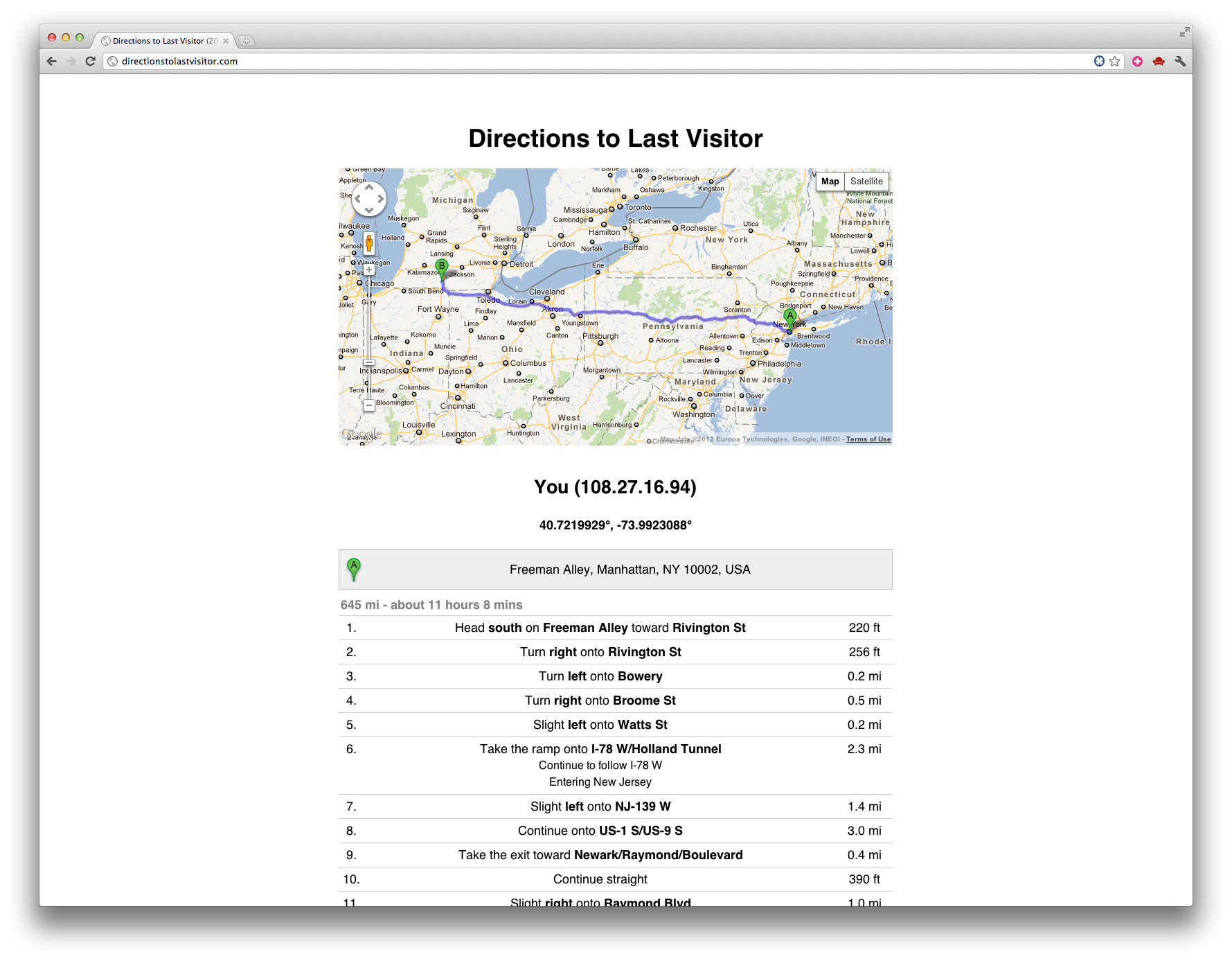Select step 1 Head south on Freeman Alley
This screenshot has height=961, width=1232.
[615, 628]
